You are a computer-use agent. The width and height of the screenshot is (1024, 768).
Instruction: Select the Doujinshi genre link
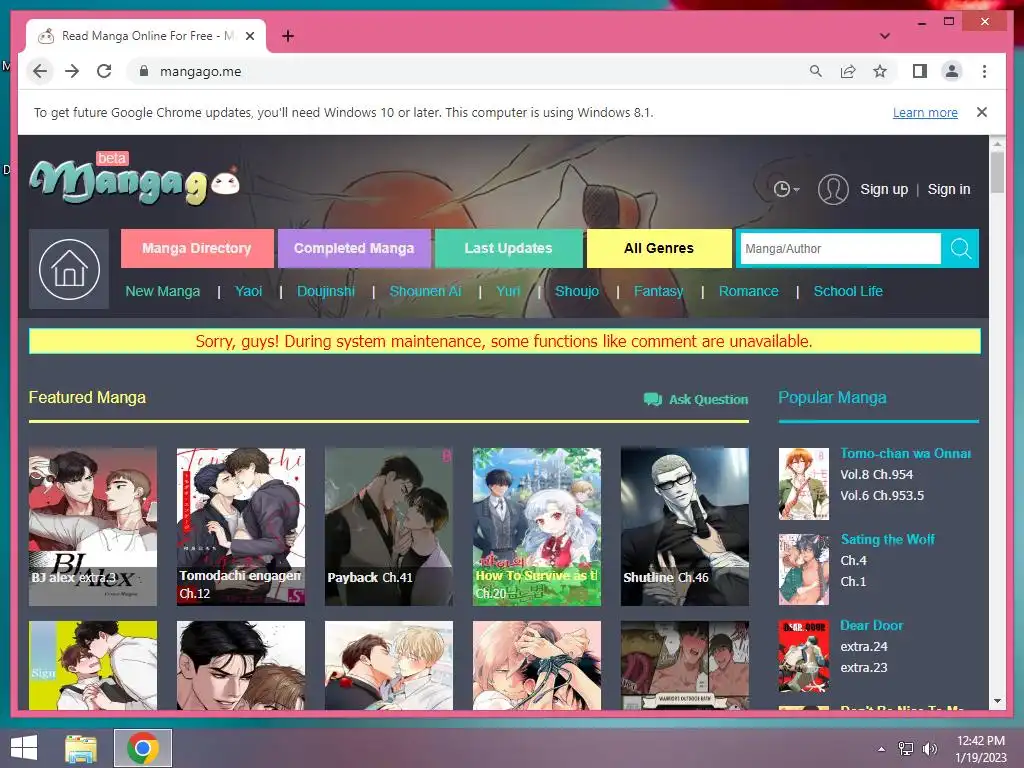(326, 291)
